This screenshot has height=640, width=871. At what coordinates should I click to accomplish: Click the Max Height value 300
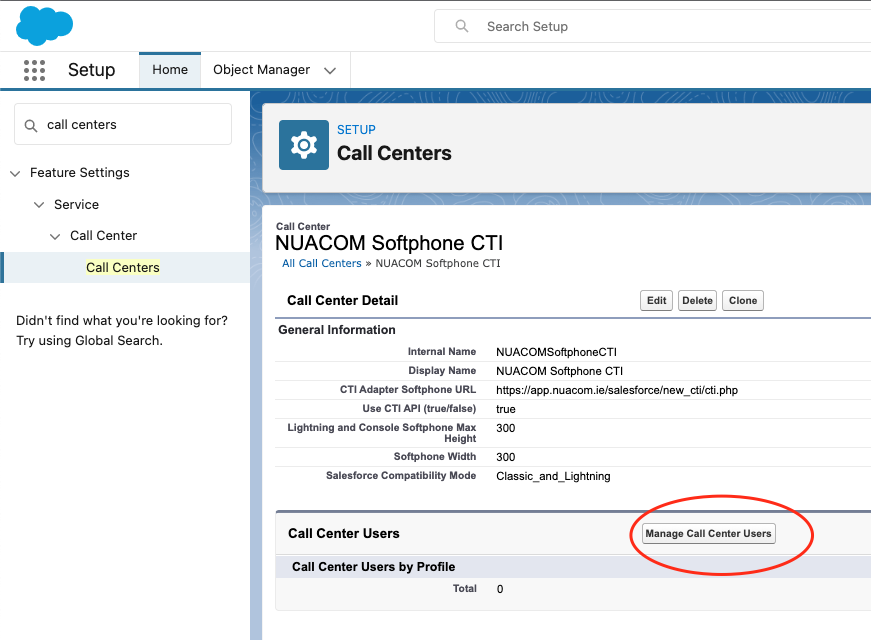coord(505,428)
